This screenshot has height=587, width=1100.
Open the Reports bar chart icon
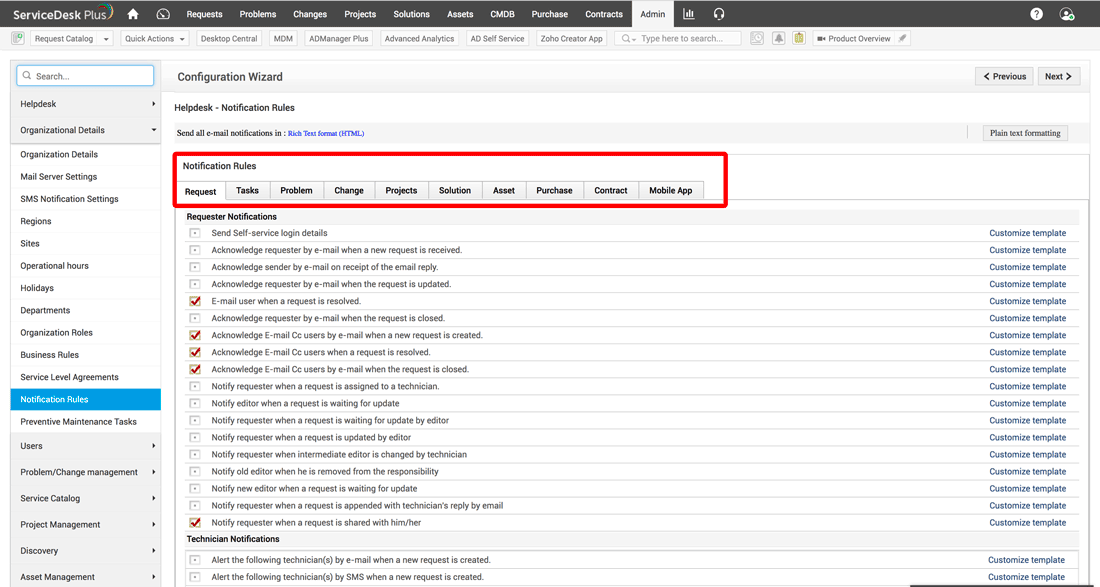click(x=689, y=14)
